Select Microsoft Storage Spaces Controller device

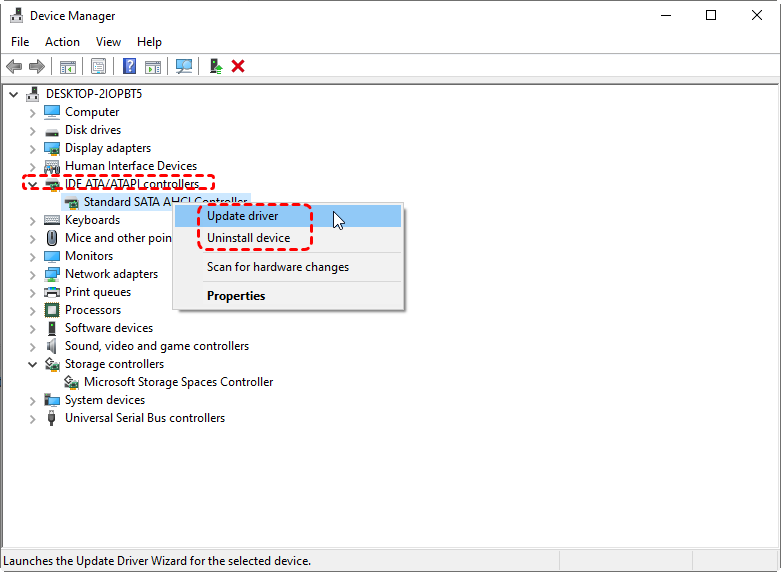178,382
